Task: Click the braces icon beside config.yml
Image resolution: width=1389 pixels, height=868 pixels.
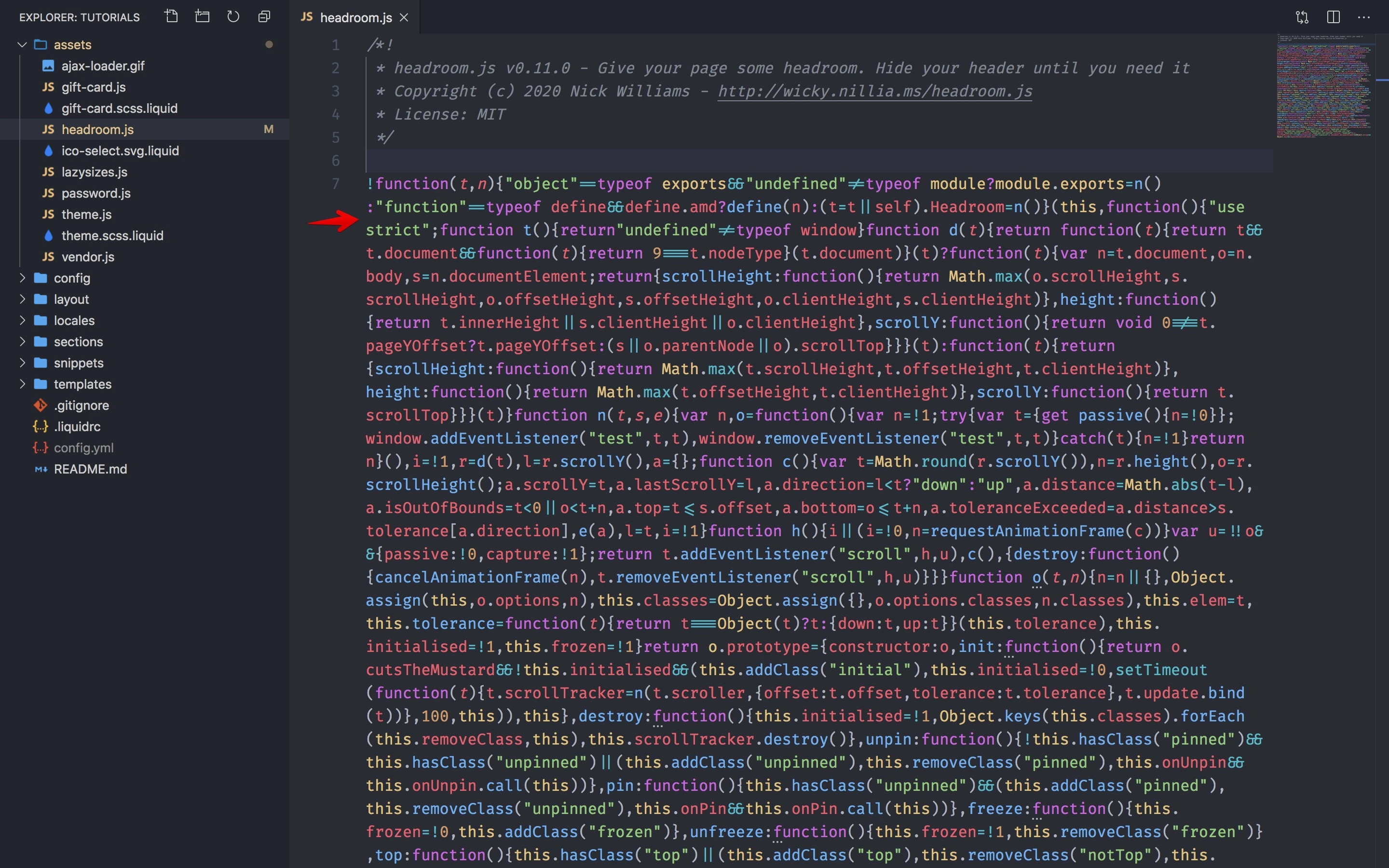Action: tap(40, 448)
